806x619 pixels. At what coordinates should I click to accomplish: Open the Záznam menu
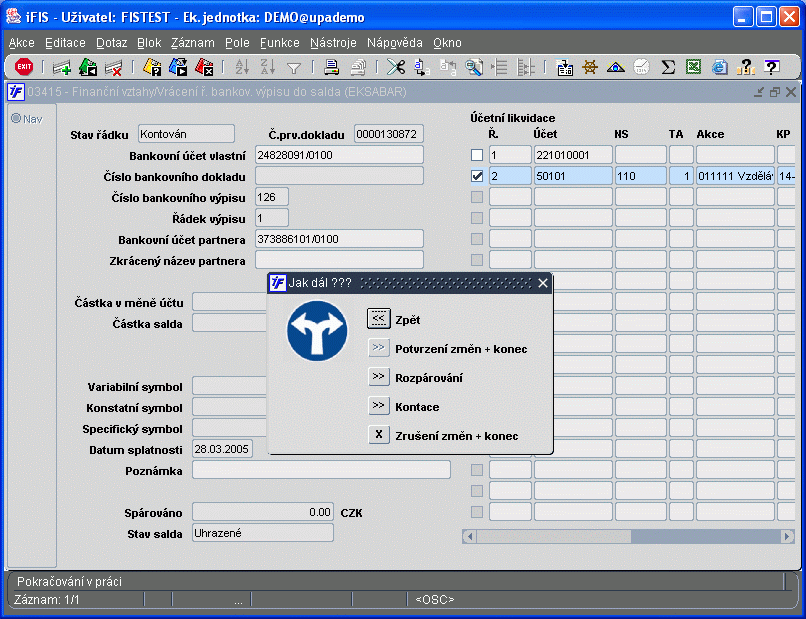192,43
